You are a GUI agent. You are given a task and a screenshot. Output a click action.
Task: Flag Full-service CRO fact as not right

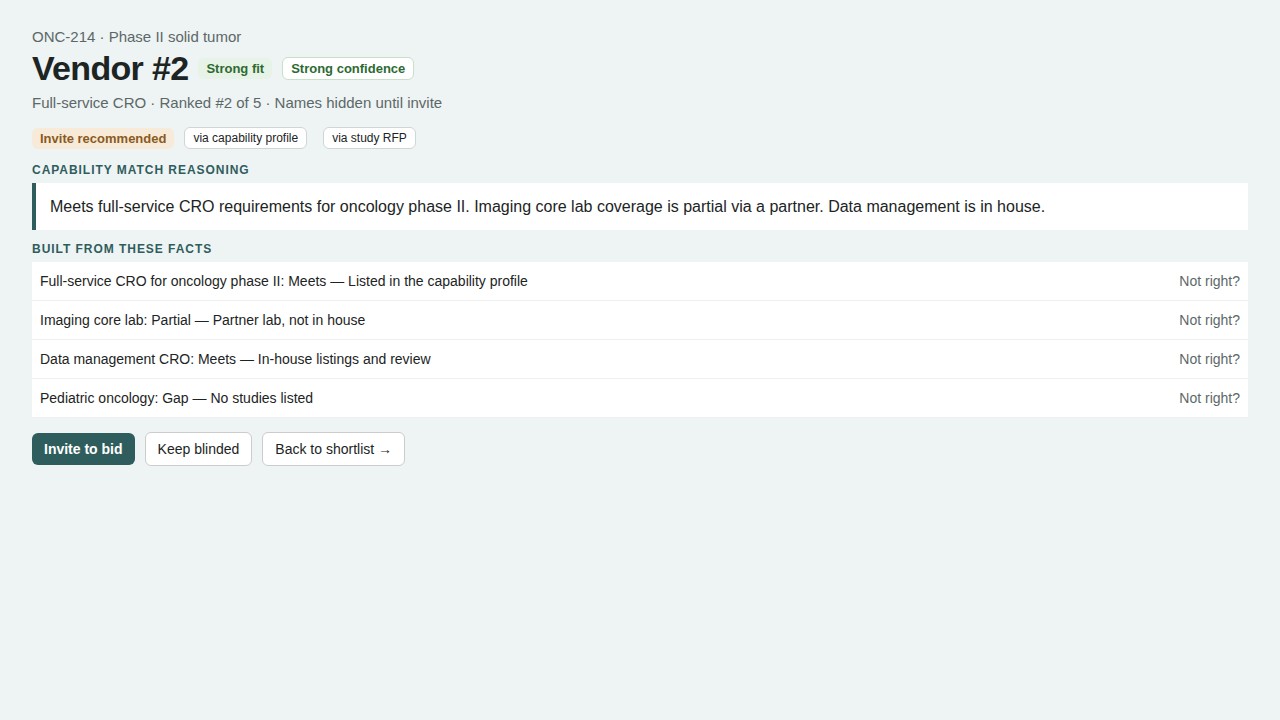pos(1209,281)
